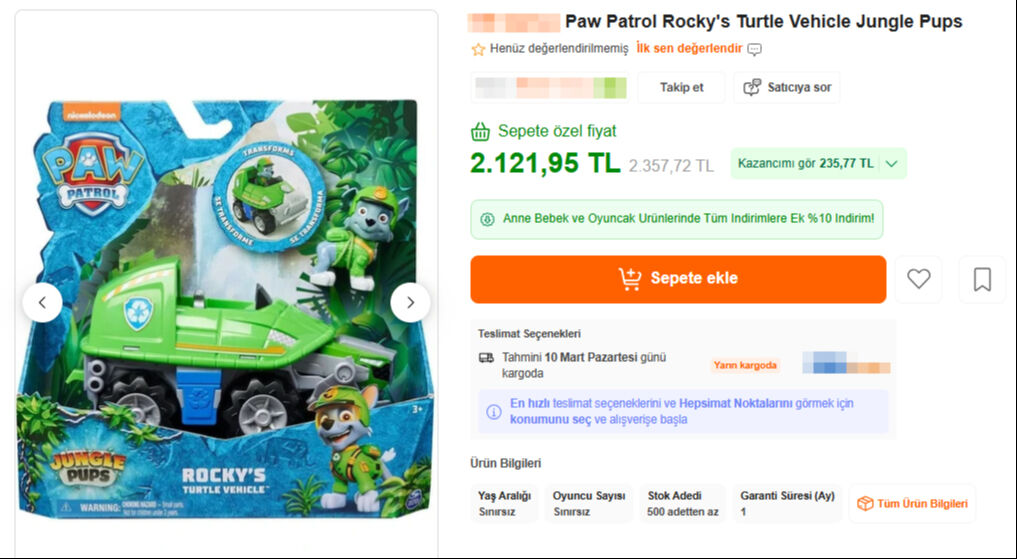Image resolution: width=1017 pixels, height=559 pixels.
Task: Click the 10% extra discount banner
Action: [677, 219]
